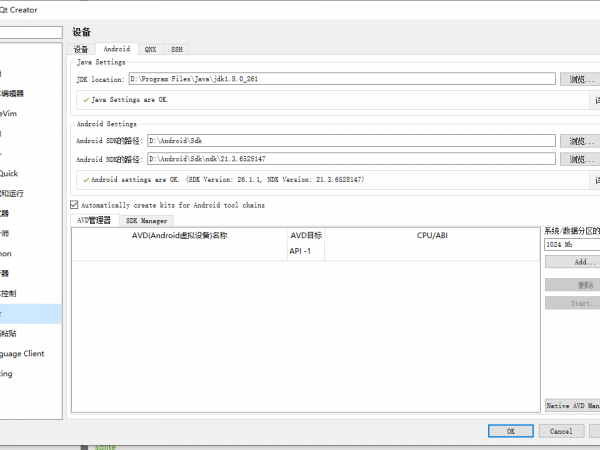Toggle Automatically create kits for Android tool chains

(73, 204)
